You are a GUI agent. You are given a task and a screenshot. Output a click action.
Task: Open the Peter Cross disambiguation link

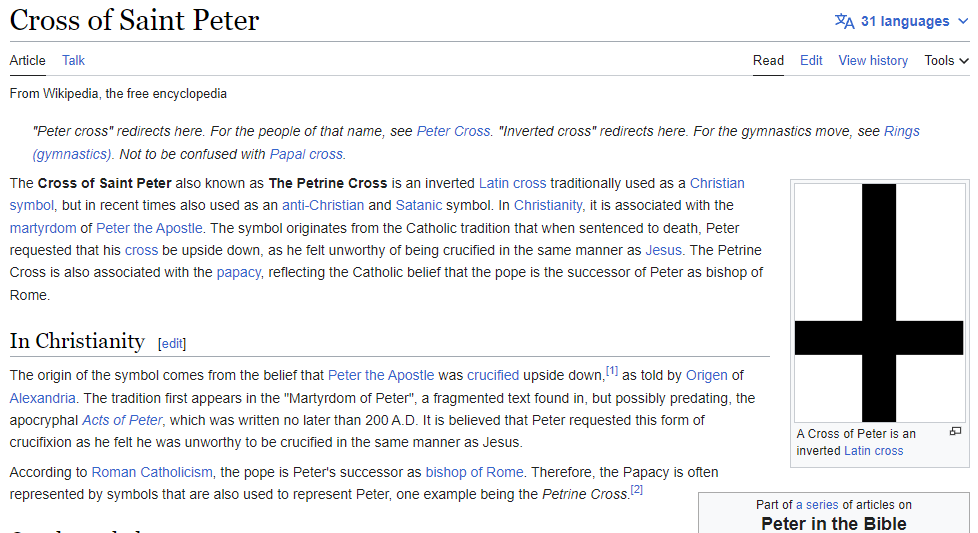[x=453, y=131]
